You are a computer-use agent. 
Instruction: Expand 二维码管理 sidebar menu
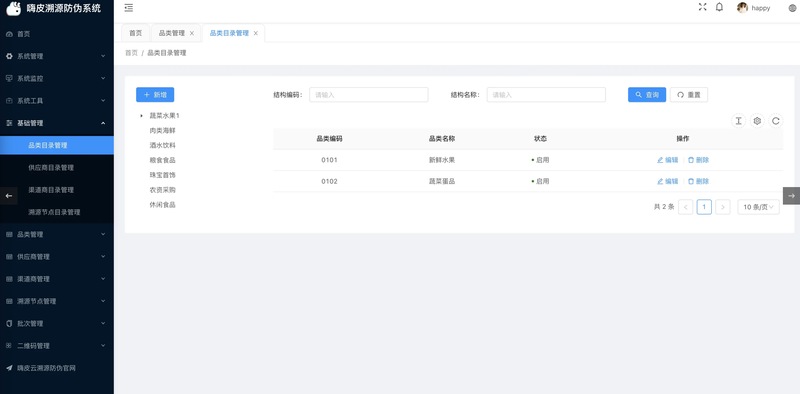coord(57,346)
